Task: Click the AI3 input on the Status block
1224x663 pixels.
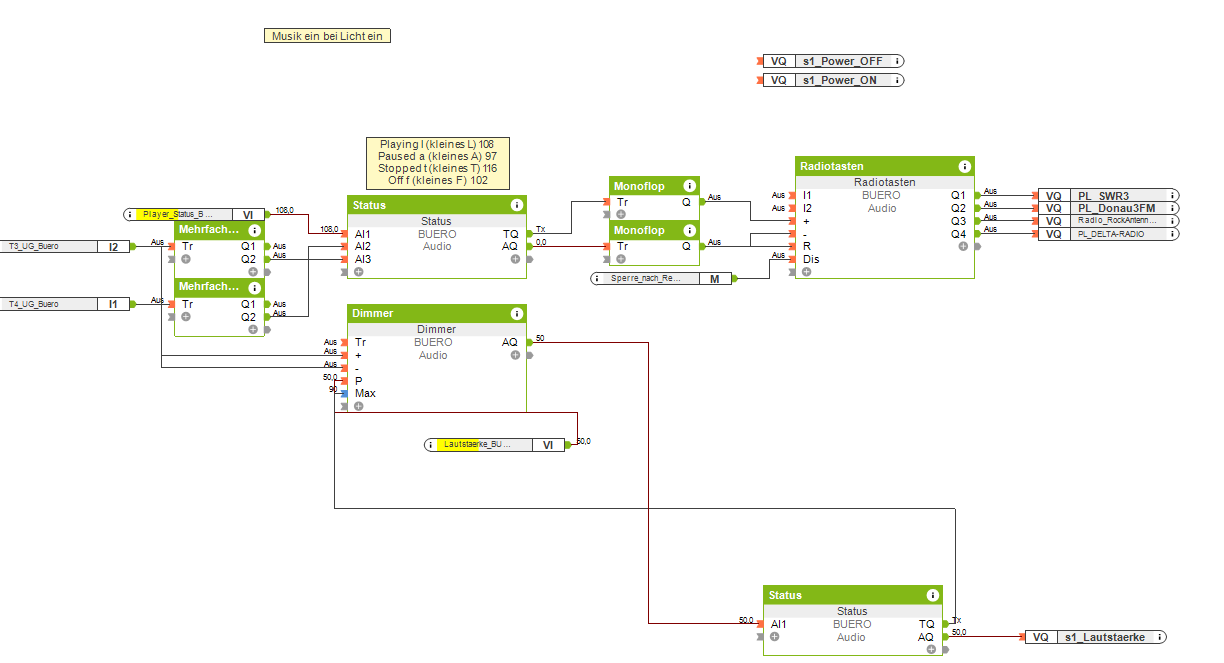Action: (362, 259)
